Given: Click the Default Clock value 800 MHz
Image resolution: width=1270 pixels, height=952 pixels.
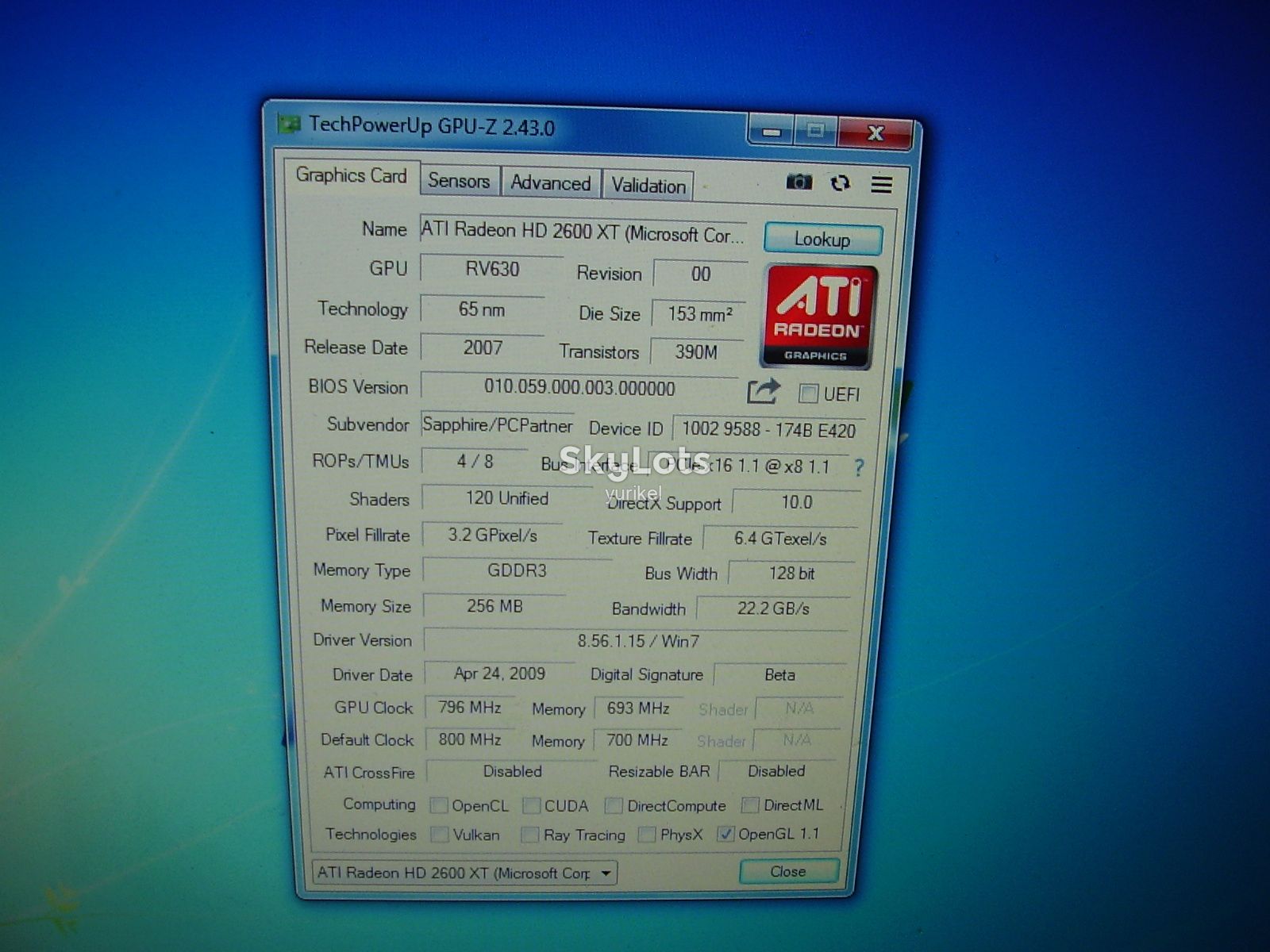Looking at the screenshot, I should pos(470,739).
